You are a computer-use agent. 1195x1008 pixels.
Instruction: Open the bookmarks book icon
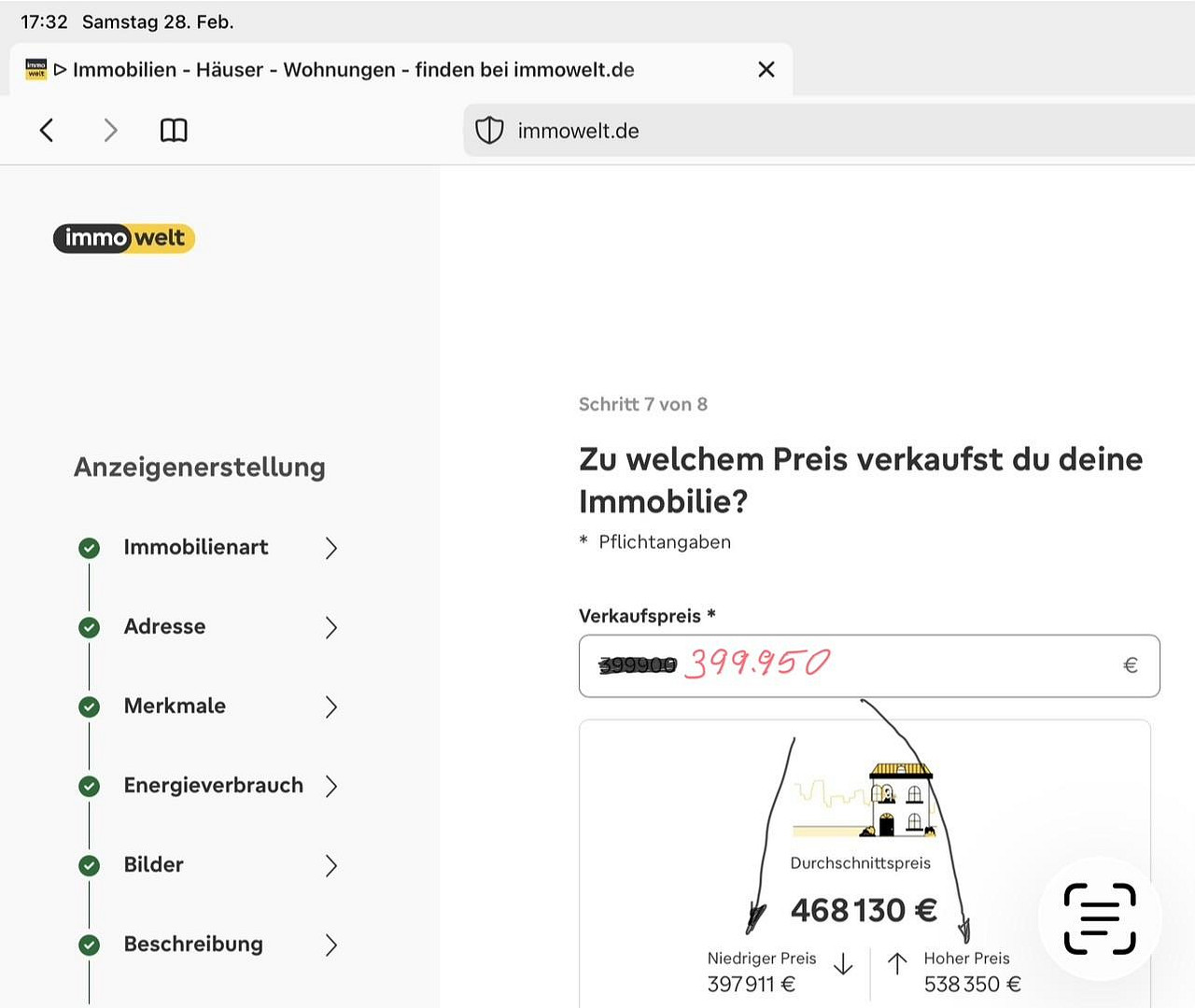(x=174, y=130)
